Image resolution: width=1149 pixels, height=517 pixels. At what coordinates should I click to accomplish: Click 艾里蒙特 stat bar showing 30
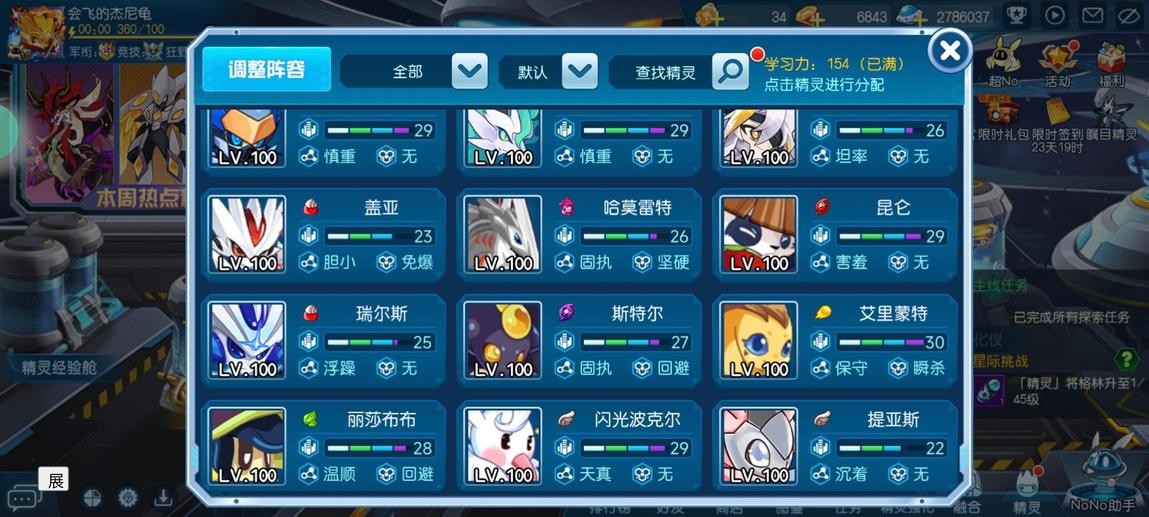click(891, 342)
